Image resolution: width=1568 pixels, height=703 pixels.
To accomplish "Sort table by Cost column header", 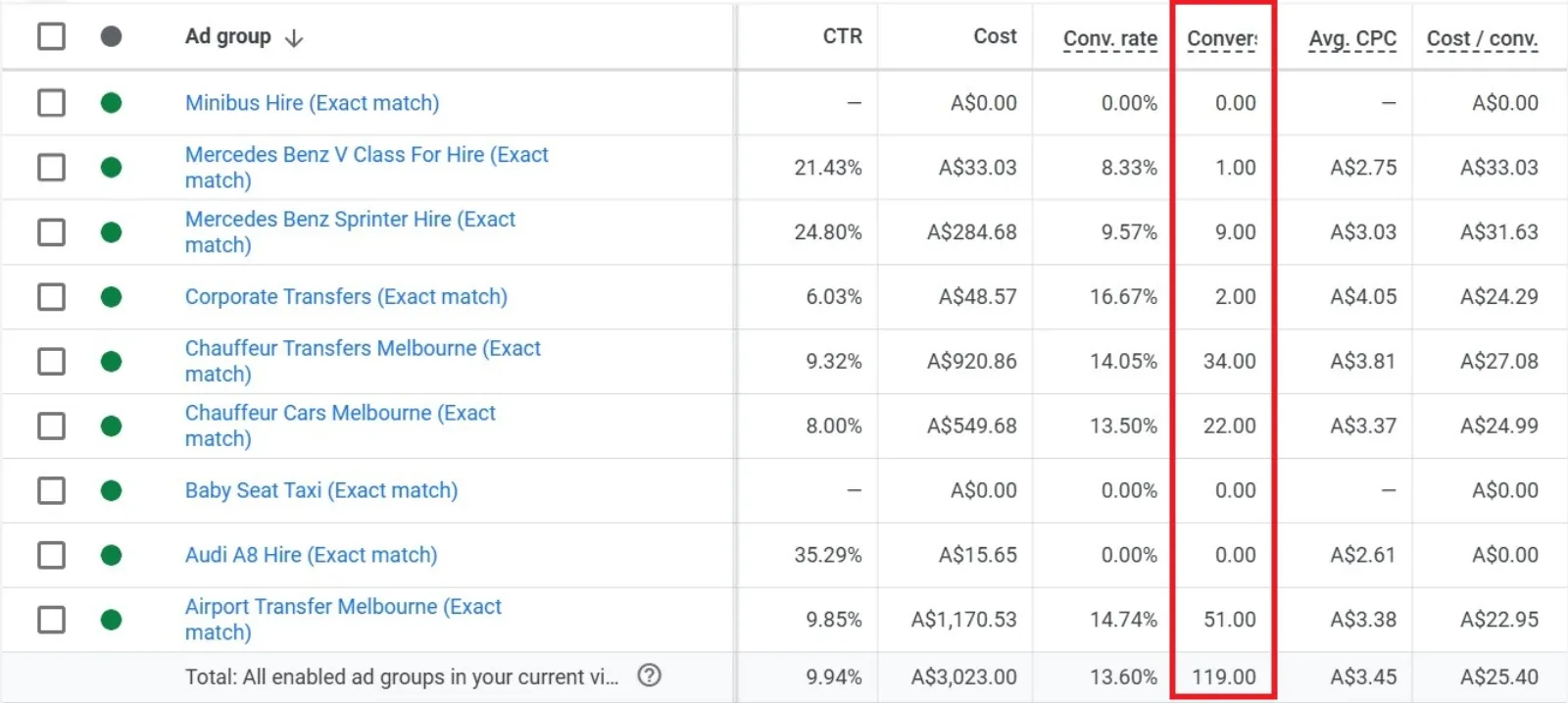I will point(995,36).
